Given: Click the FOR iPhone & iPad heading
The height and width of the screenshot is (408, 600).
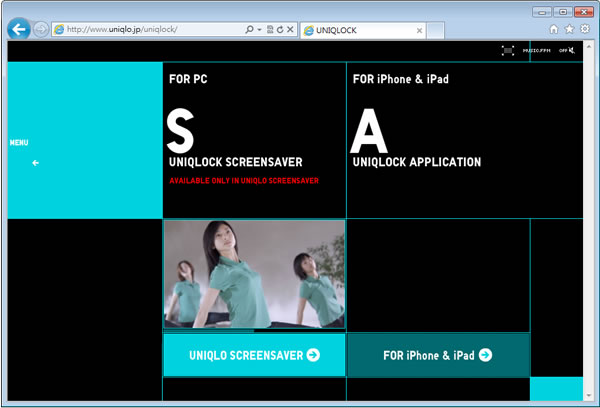Looking at the screenshot, I should coord(401,79).
